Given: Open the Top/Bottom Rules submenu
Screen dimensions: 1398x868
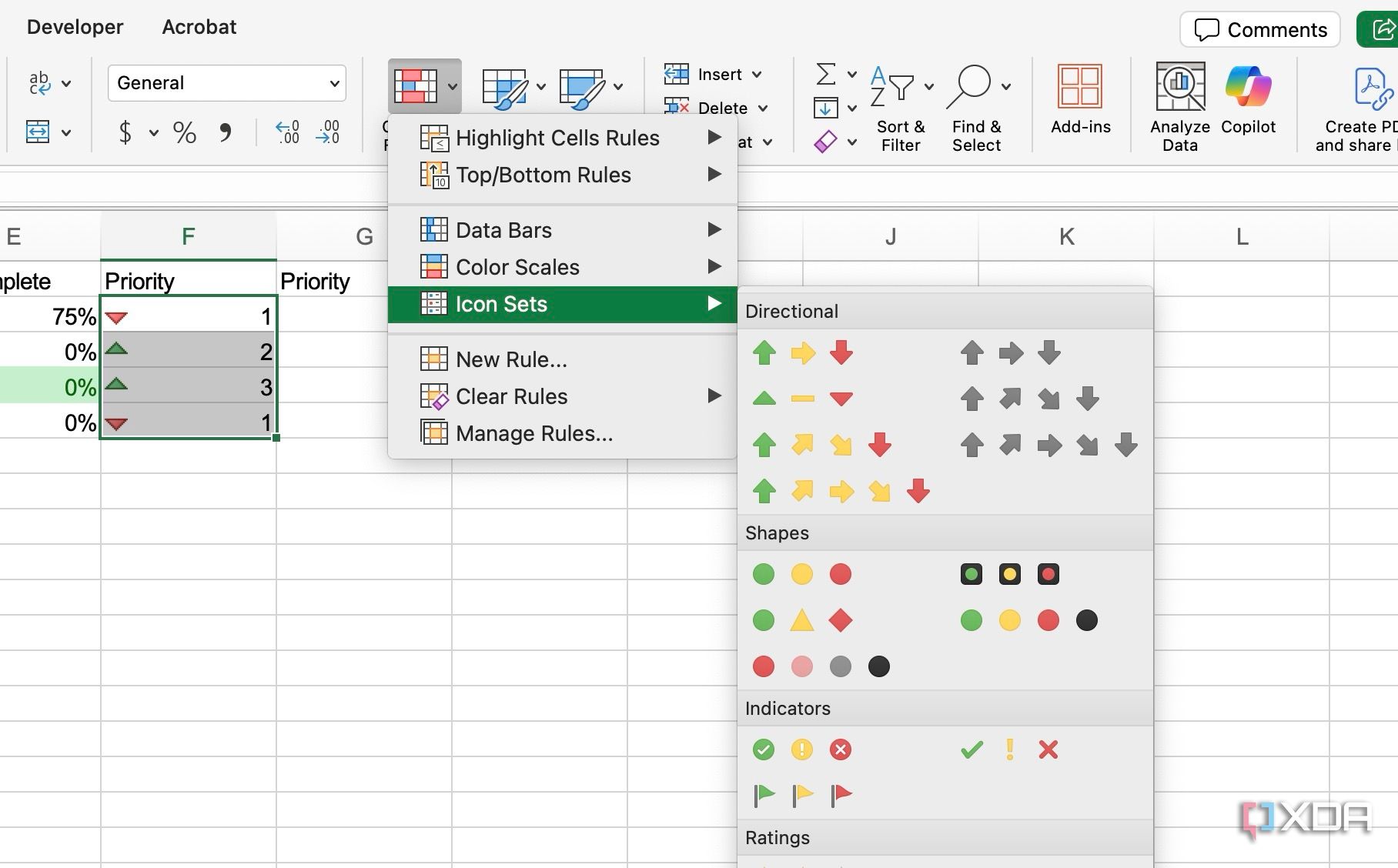Looking at the screenshot, I should pyautogui.click(x=563, y=175).
